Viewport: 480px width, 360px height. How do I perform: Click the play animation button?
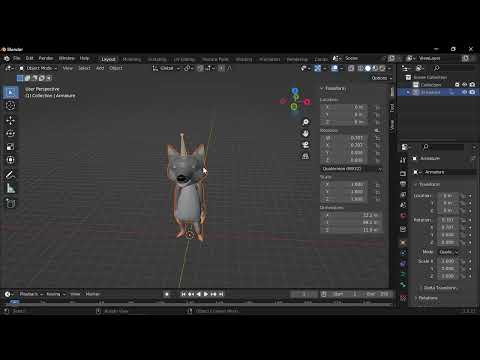tap(206, 294)
